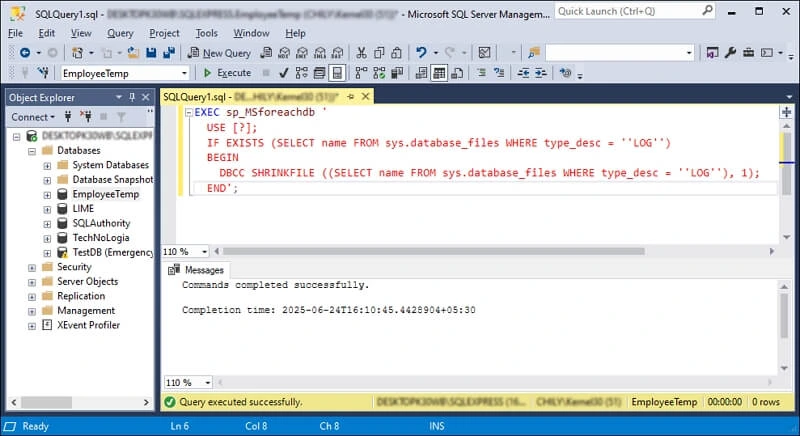Image resolution: width=800 pixels, height=436 pixels.
Task: Click the MDX query icon
Action: pos(284,53)
